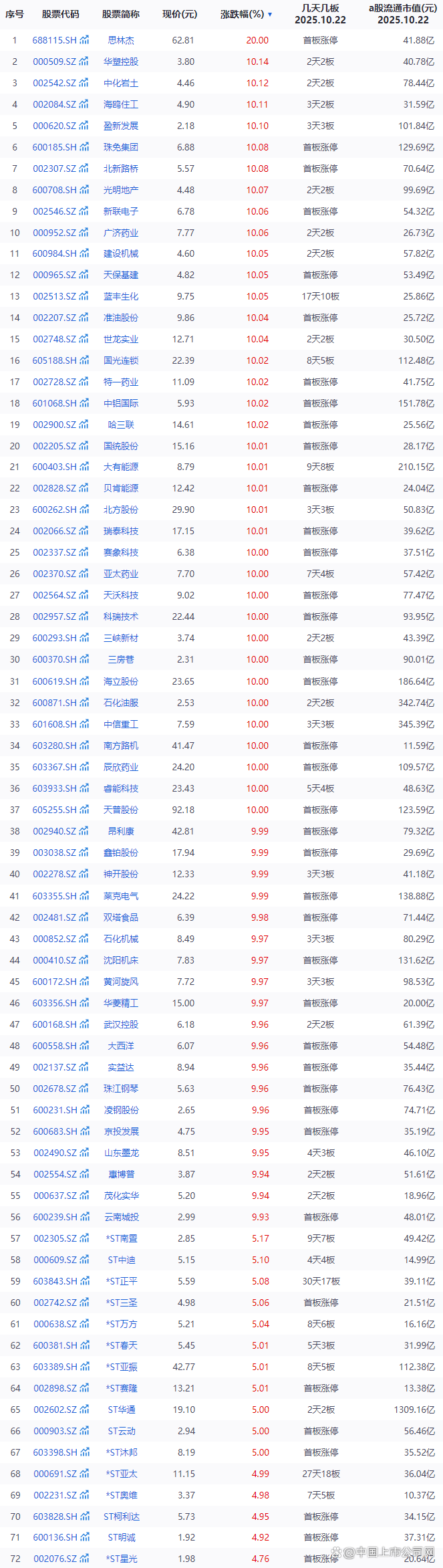The width and height of the screenshot is (443, 1568).
Task: Open stock code link 002546.SZ
Action: pos(55,211)
